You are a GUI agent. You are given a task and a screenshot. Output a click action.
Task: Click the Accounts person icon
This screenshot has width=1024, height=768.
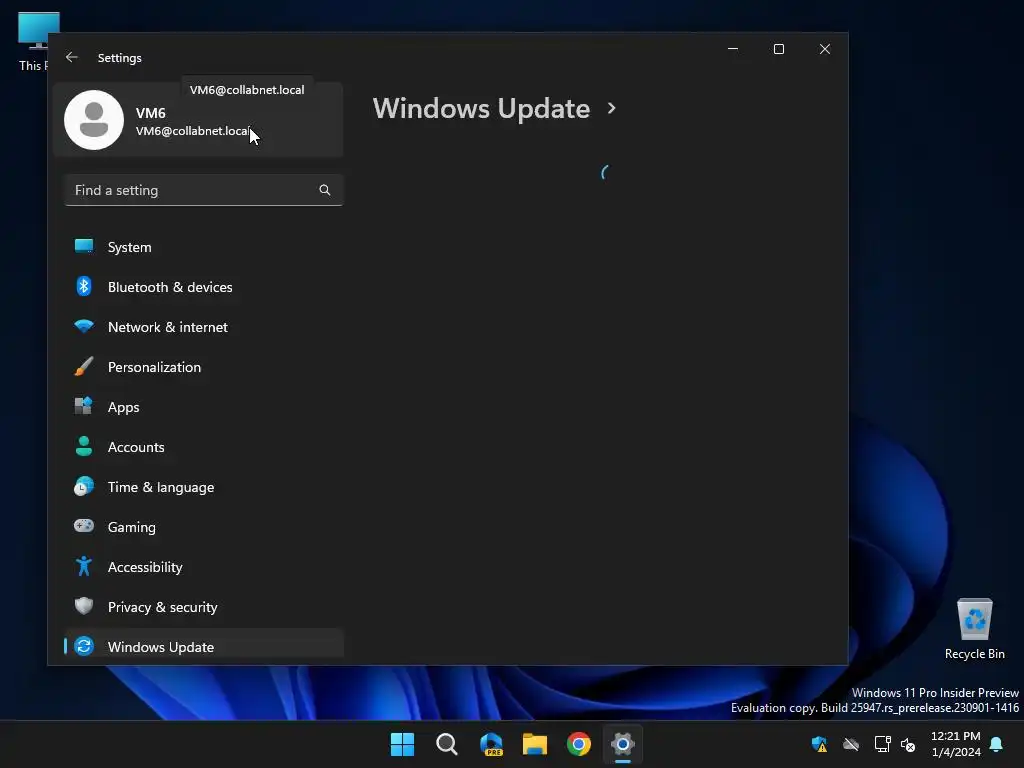pyautogui.click(x=84, y=446)
